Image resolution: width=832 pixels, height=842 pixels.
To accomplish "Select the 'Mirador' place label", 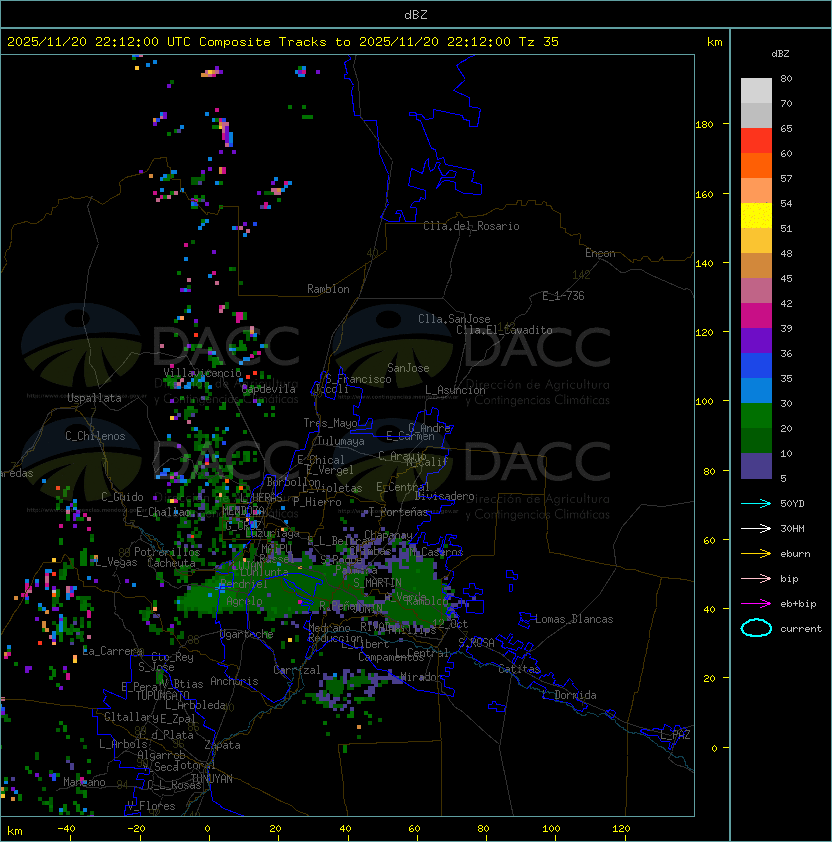I will click(422, 677).
